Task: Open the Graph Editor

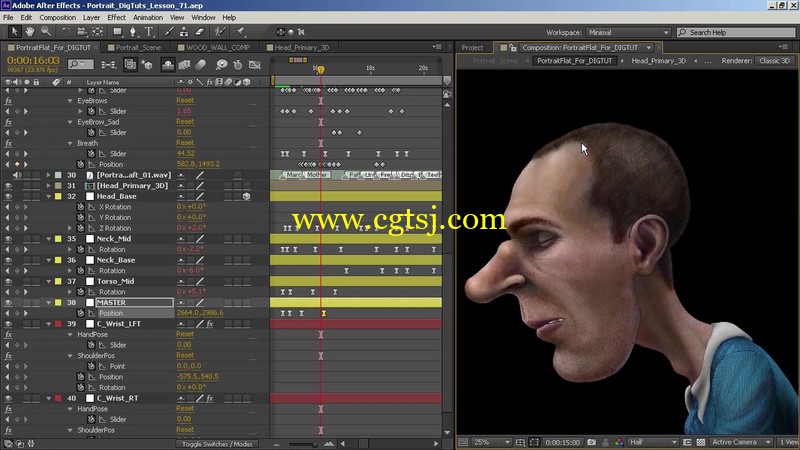Action: 255,65
